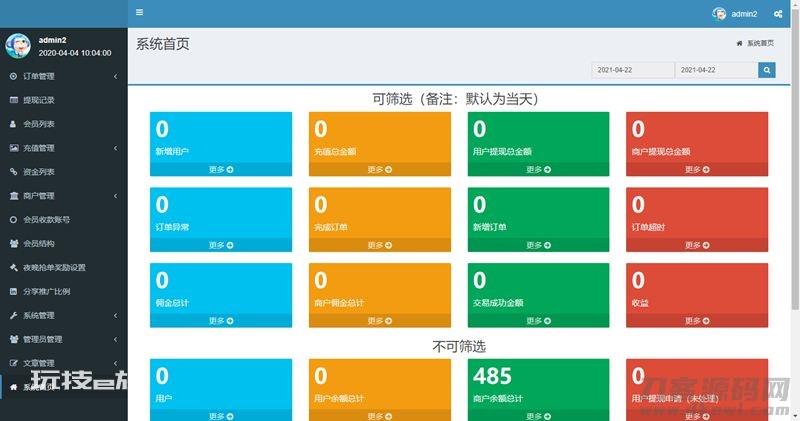The image size is (800, 421).
Task: Open 更多 on the 商户提现总金额 card
Action: pyautogui.click(x=697, y=169)
